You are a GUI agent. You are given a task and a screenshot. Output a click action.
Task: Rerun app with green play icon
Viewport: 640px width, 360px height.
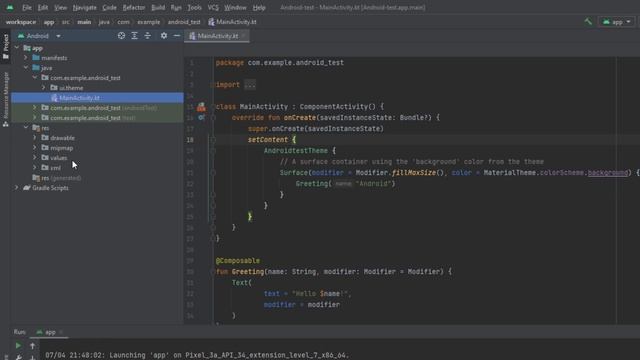pos(18,346)
